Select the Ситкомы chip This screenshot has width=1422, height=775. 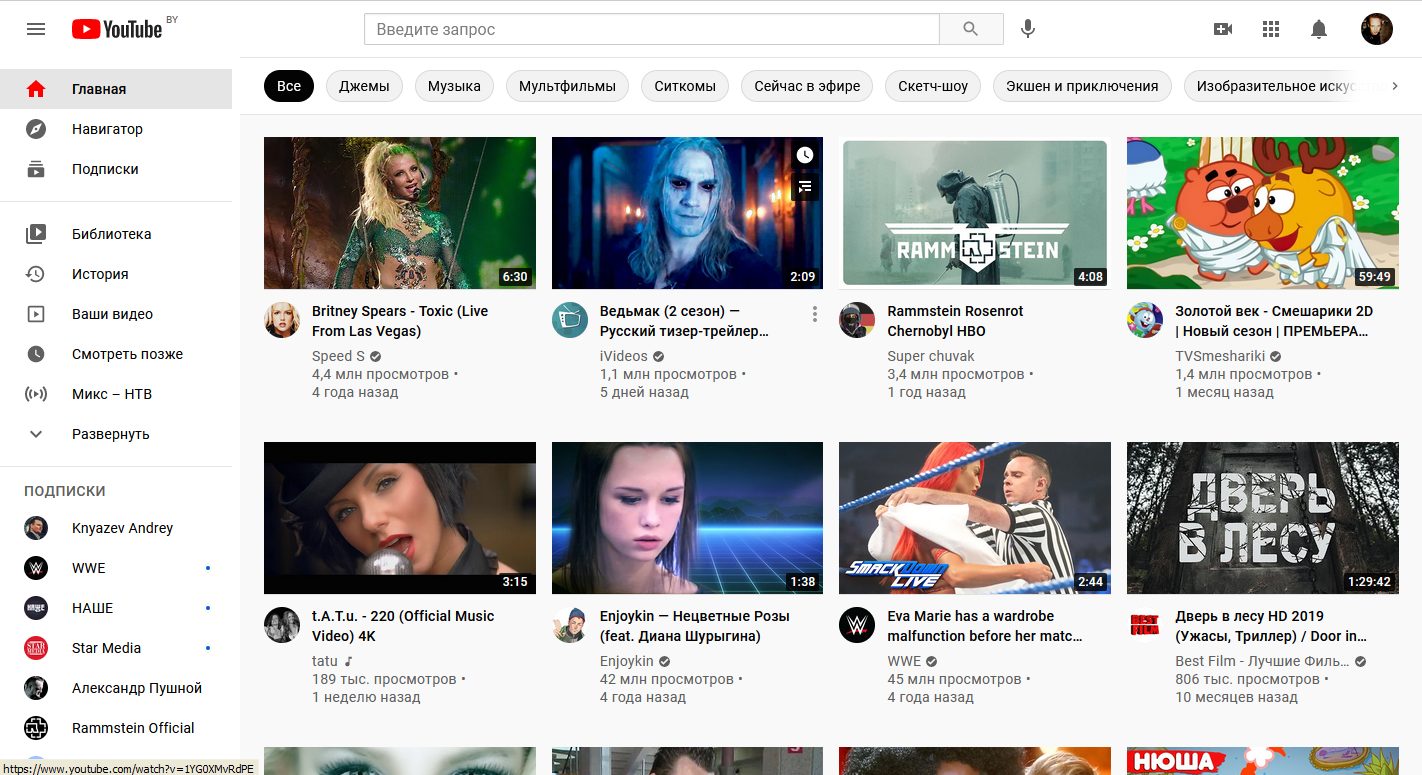coord(685,86)
